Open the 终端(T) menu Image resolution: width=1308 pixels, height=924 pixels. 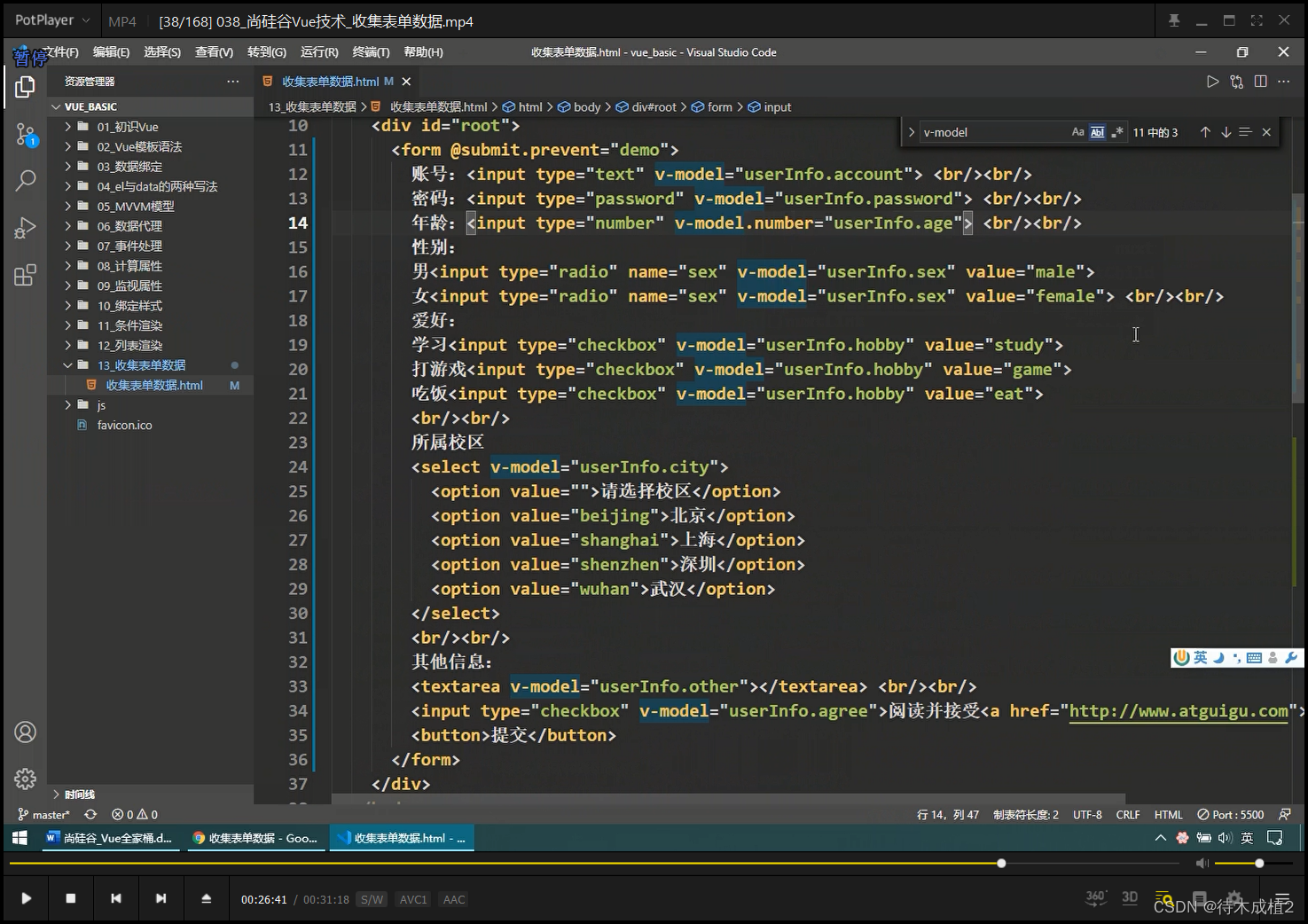click(x=371, y=52)
